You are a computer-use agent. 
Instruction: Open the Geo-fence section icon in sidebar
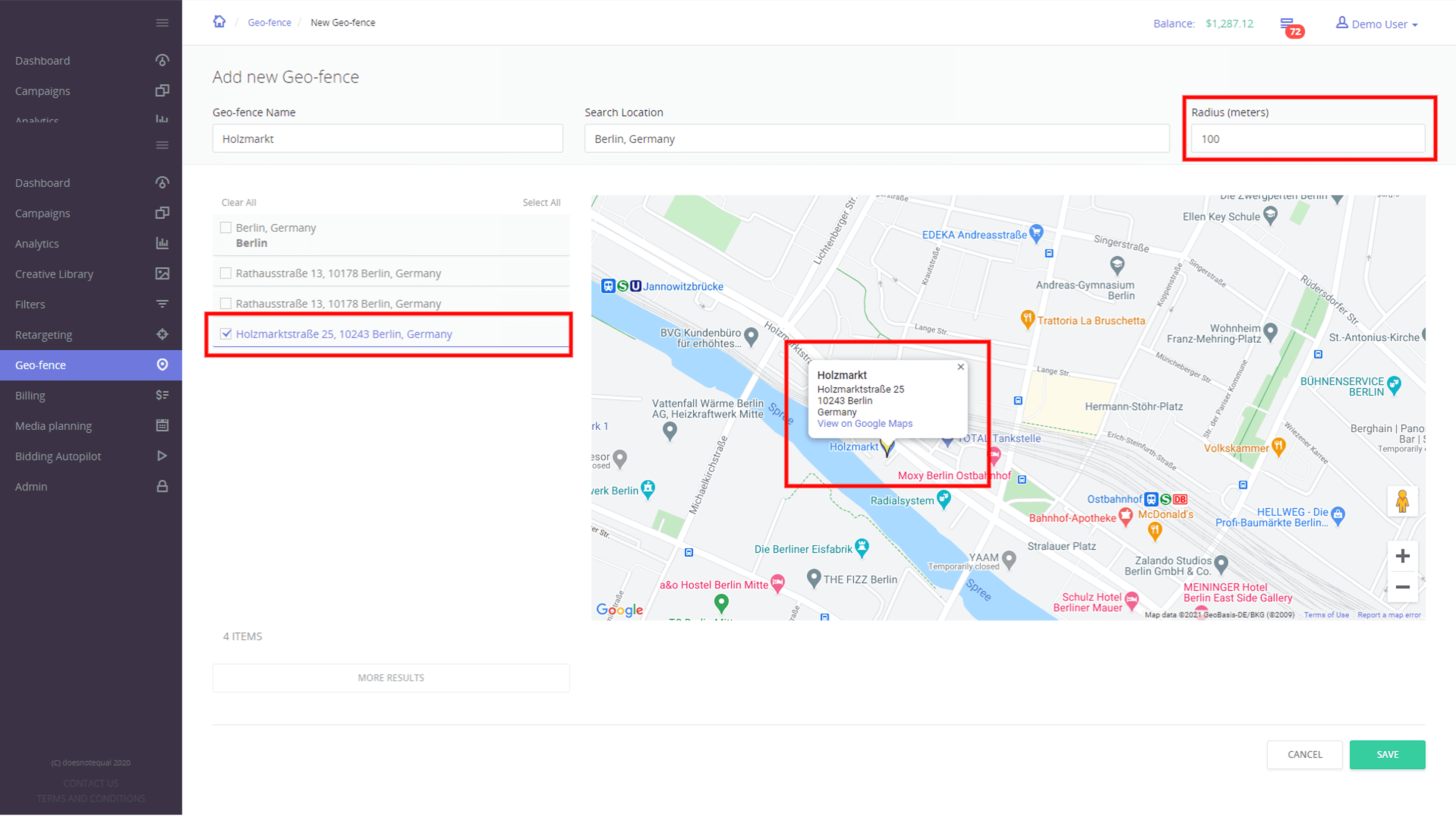click(162, 365)
